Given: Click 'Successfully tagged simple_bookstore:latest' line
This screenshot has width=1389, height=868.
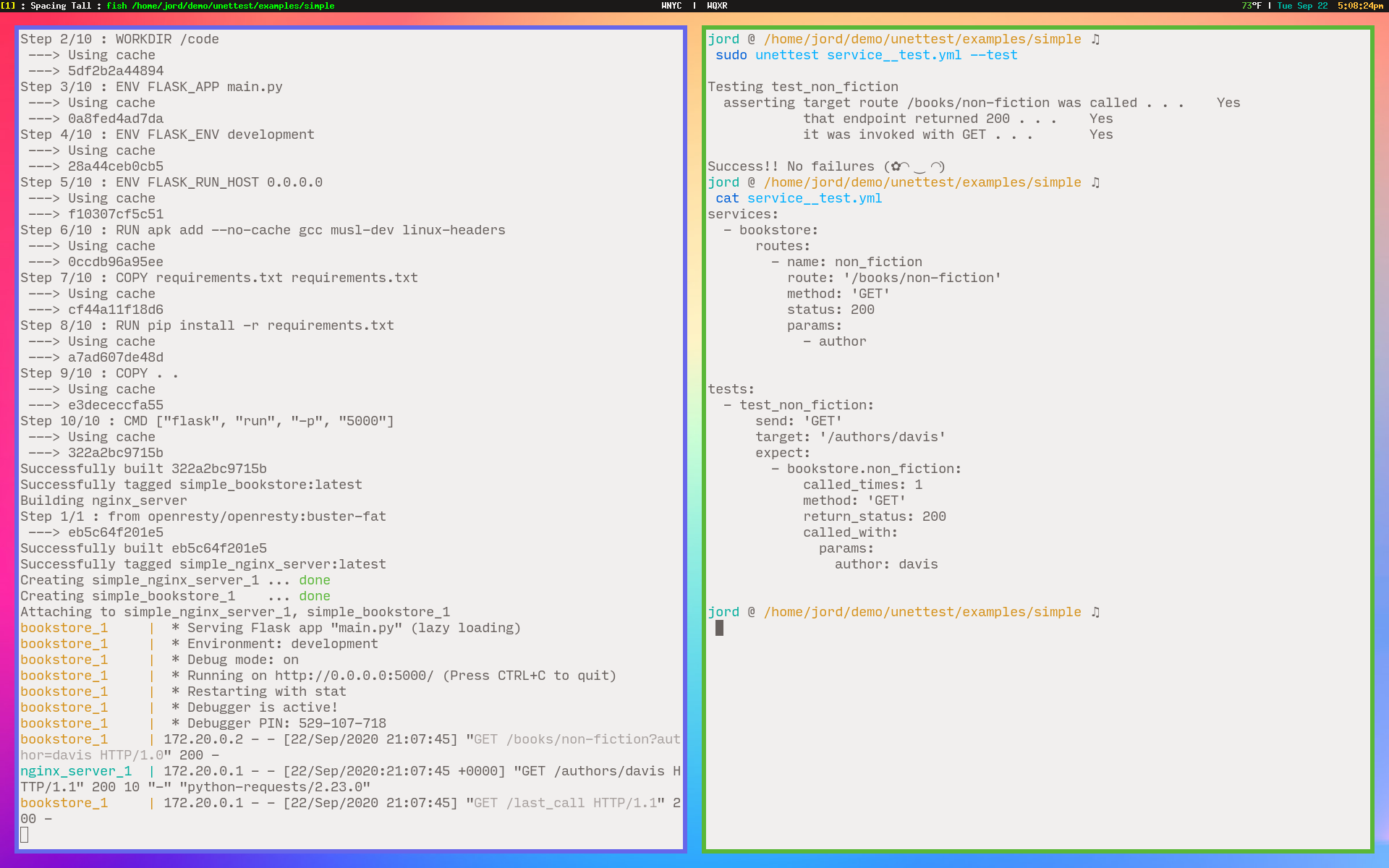Looking at the screenshot, I should click(x=191, y=485).
